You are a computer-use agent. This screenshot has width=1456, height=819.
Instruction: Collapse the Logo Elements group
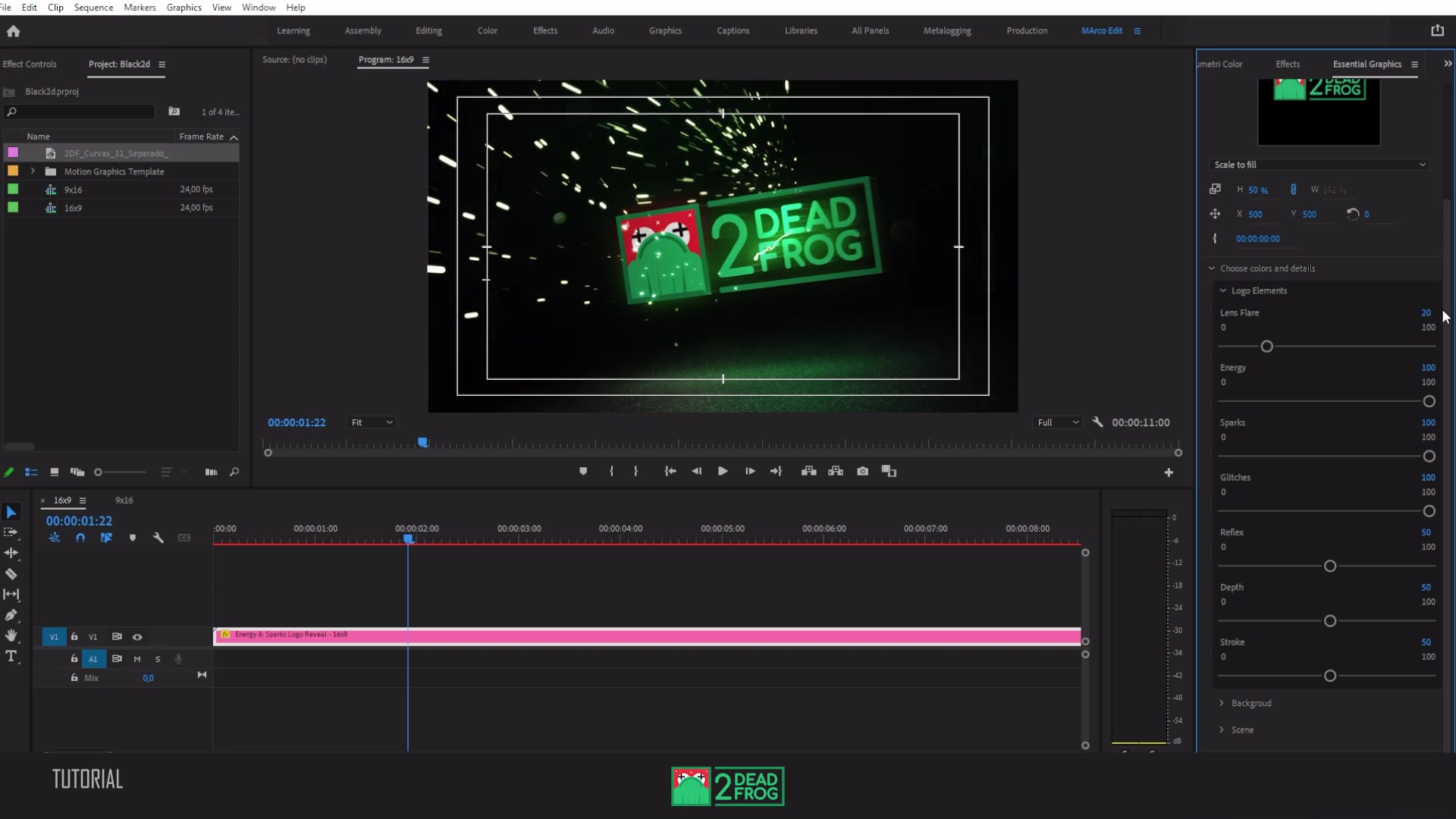coord(1222,290)
